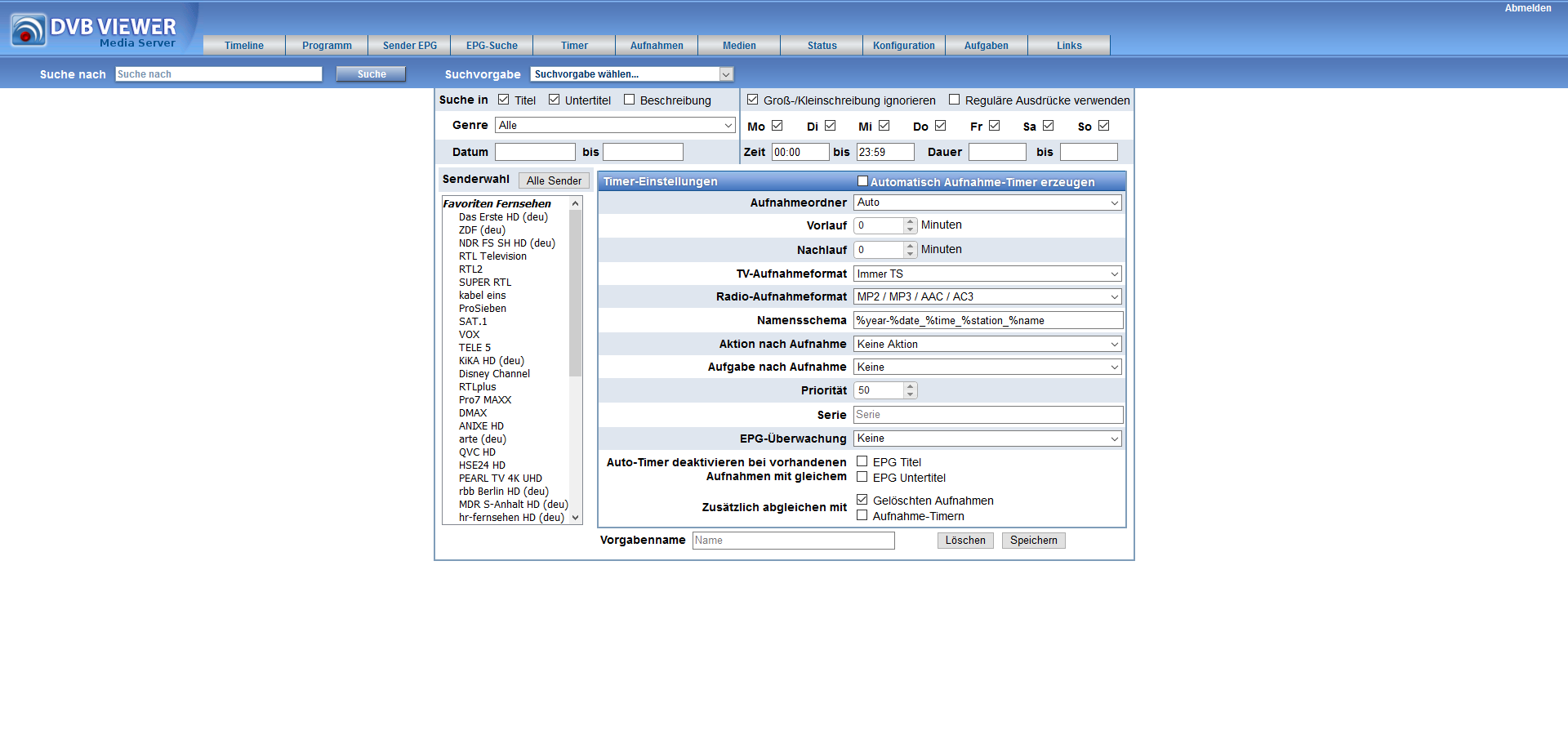Toggle the Titel search checkbox

(x=504, y=100)
